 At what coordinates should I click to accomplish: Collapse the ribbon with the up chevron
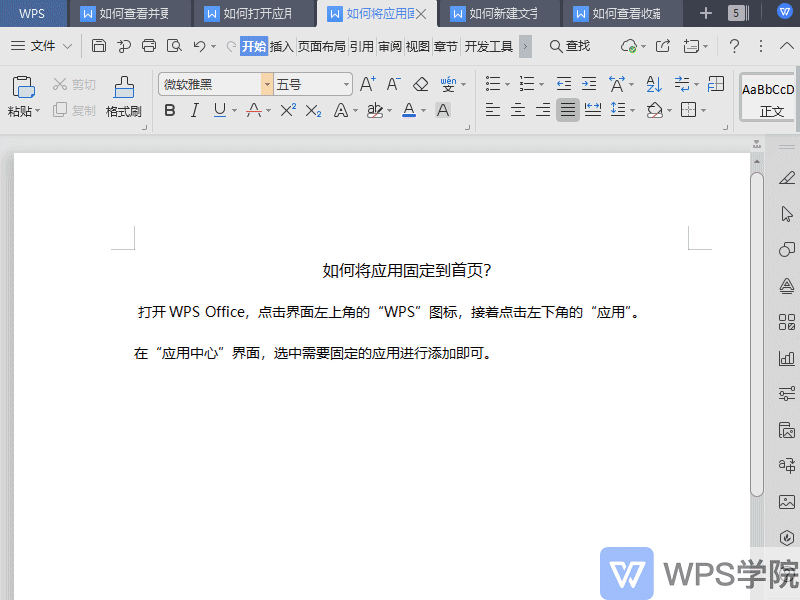pos(787,46)
